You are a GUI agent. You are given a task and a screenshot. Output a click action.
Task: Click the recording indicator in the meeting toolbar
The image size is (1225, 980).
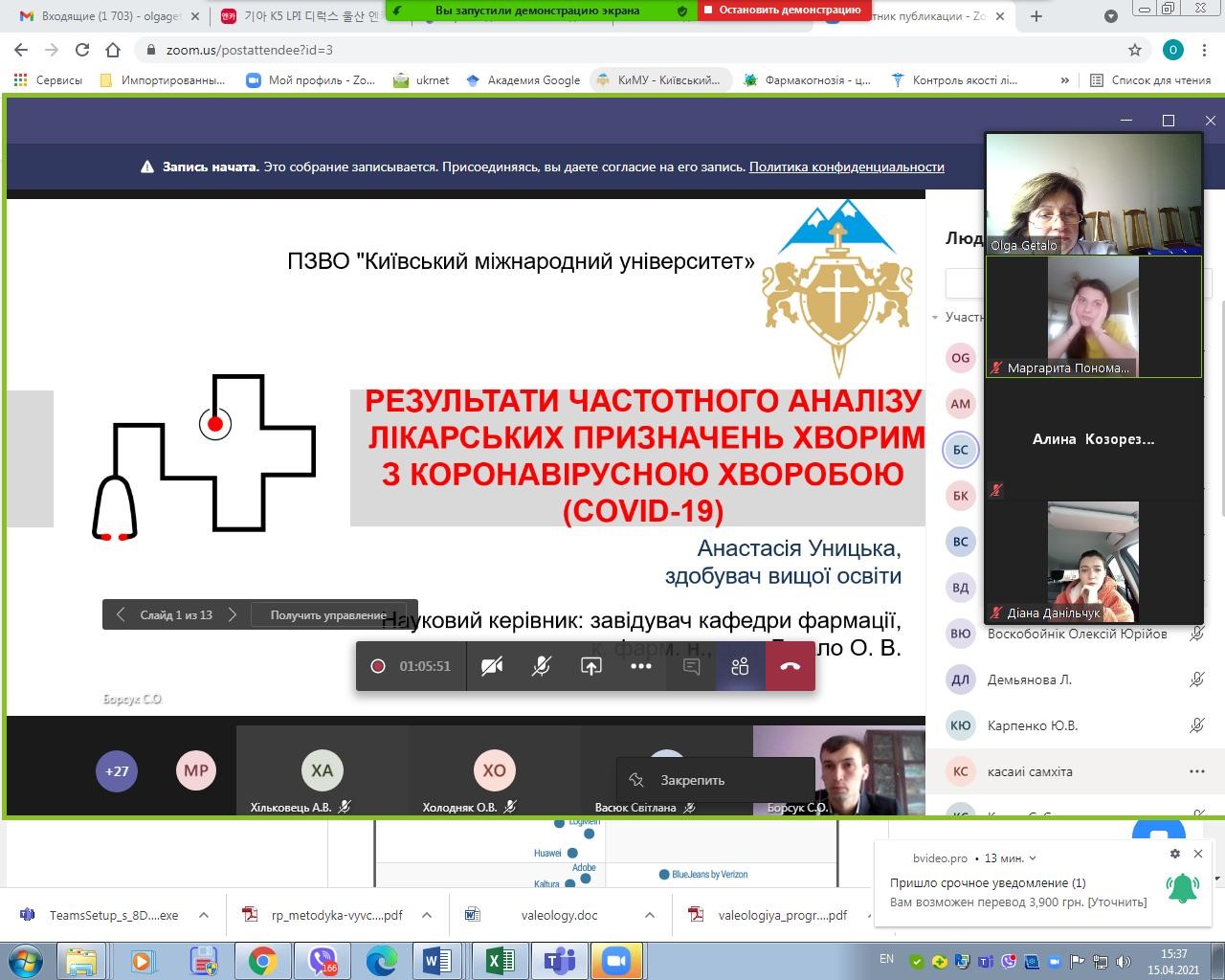click(x=378, y=666)
